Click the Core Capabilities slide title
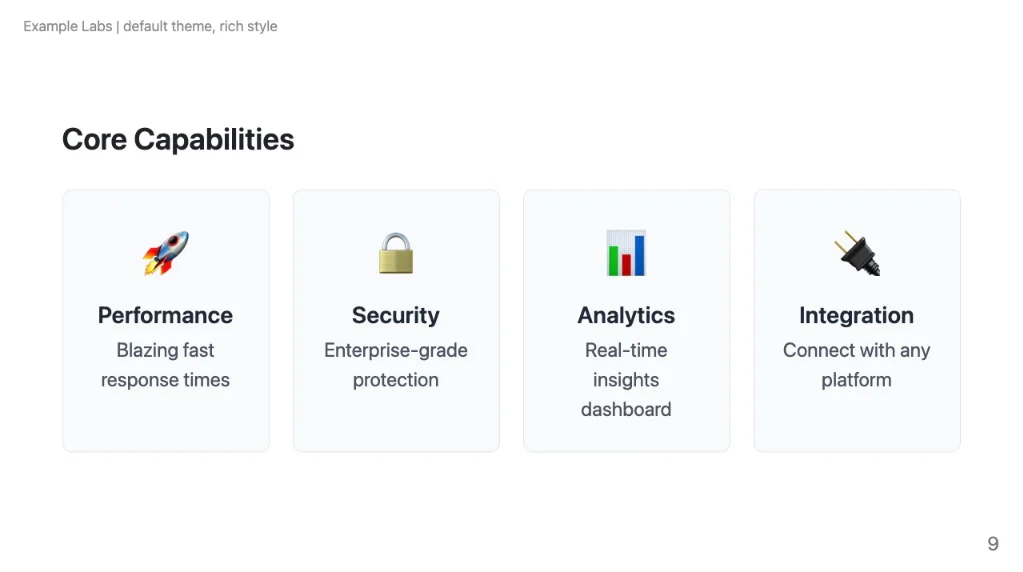 tap(178, 139)
